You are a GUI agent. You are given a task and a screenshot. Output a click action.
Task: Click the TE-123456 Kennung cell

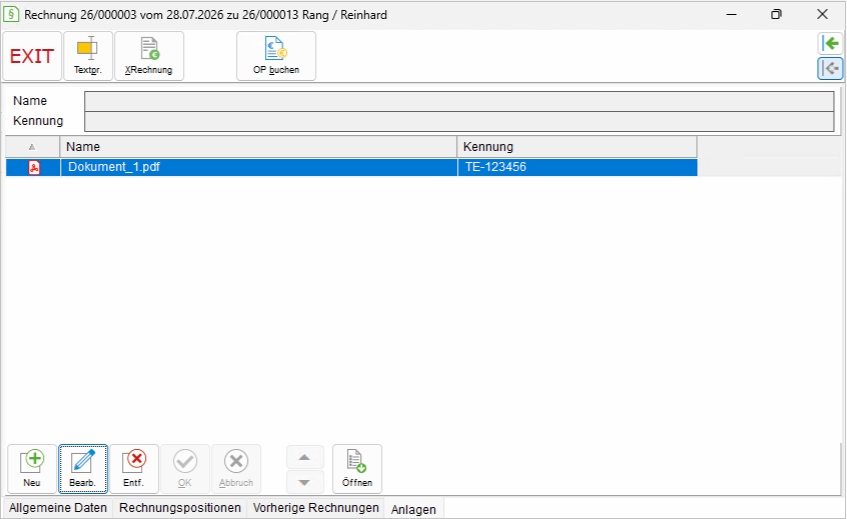click(577, 167)
